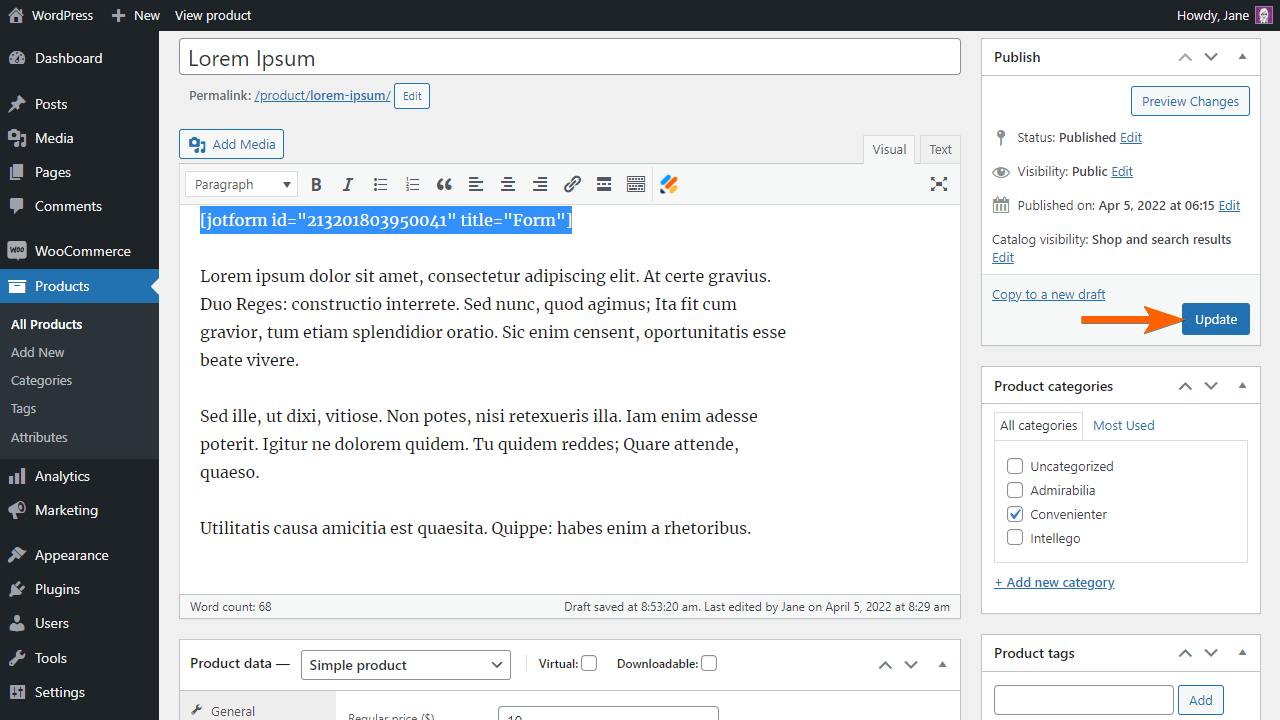Open the Most Used categories tab
This screenshot has height=720, width=1280.
click(1123, 425)
